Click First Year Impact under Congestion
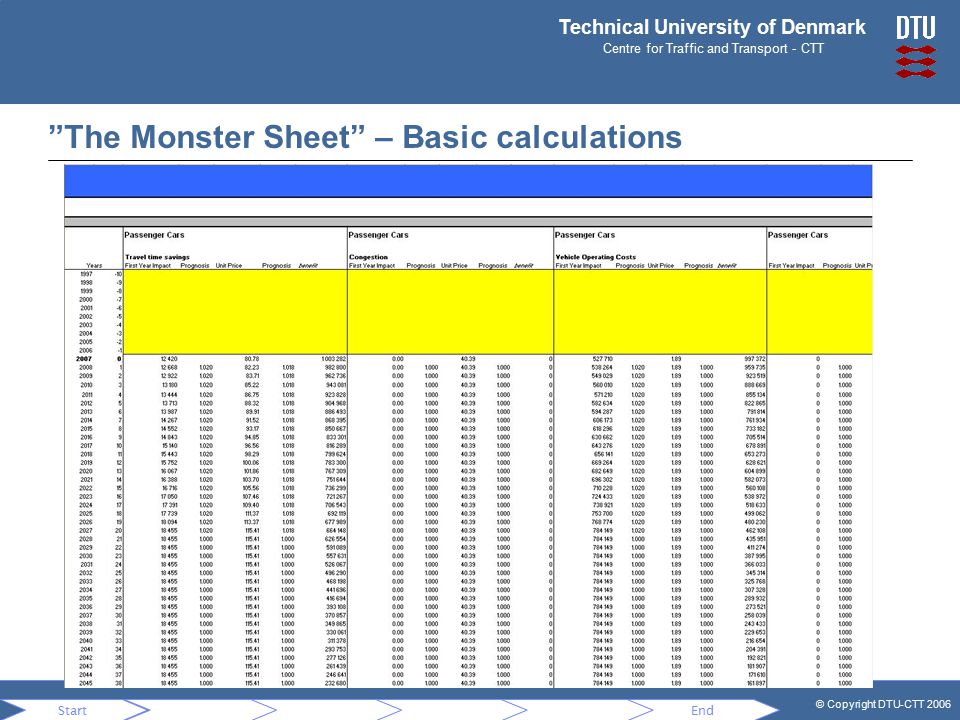Image resolution: width=960 pixels, height=720 pixels. point(372,266)
